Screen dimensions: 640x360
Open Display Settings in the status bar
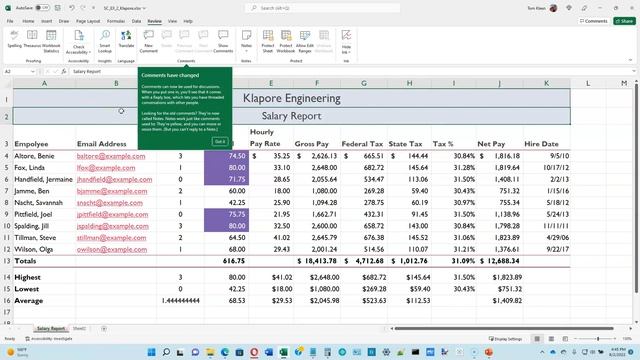505,339
